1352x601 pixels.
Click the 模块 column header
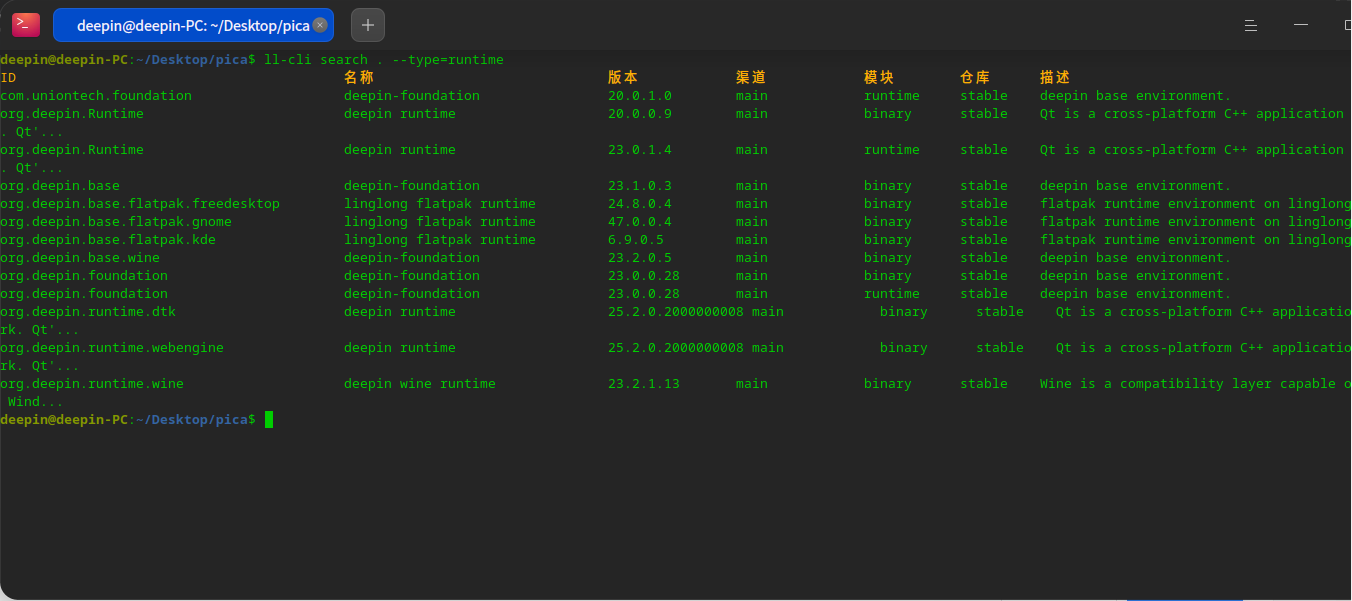(879, 78)
